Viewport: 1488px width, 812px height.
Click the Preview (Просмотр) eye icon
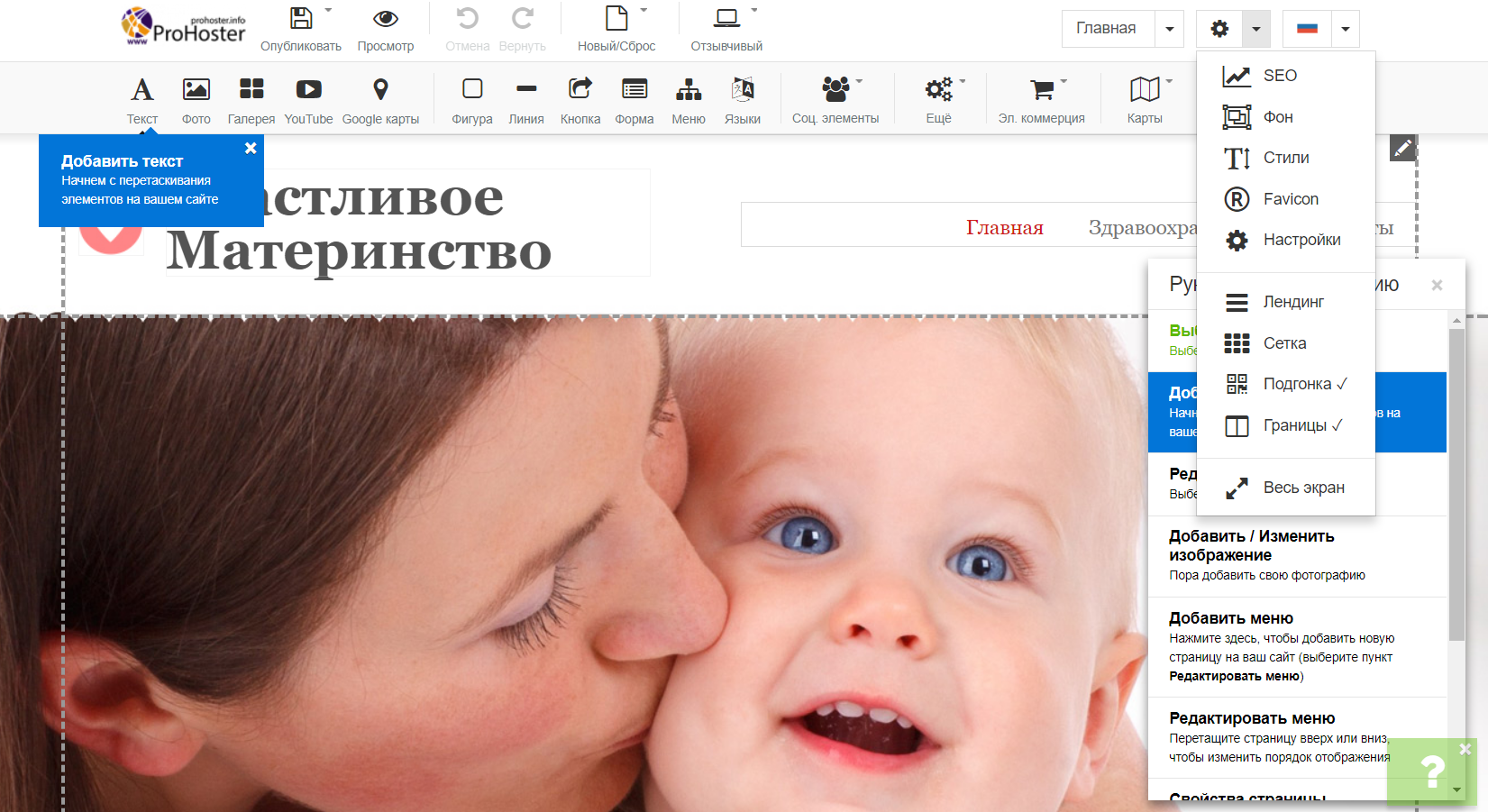pyautogui.click(x=386, y=19)
